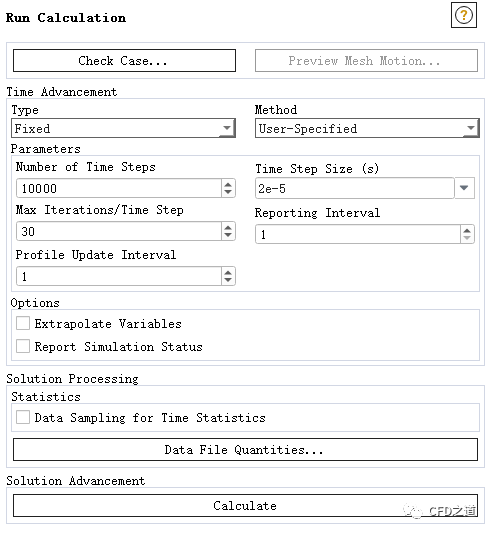The width and height of the screenshot is (491, 533).
Task: Expand the Time Step Size dropdown arrow
Action: tap(464, 188)
